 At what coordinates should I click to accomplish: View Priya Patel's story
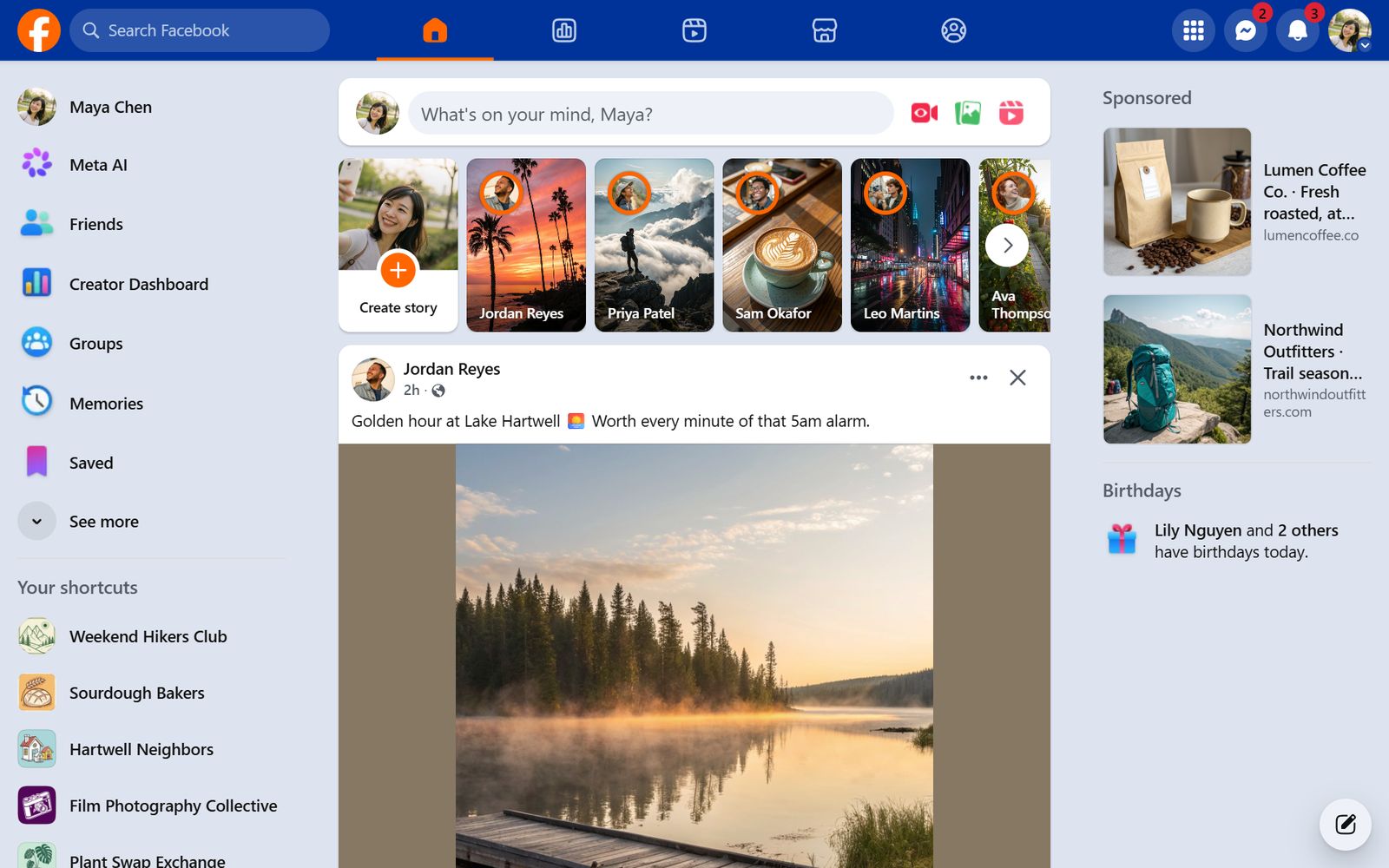[x=655, y=245]
